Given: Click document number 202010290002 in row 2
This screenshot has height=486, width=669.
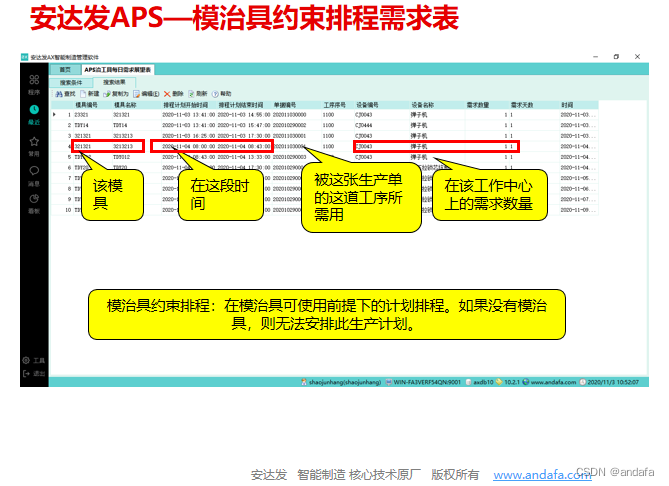Looking at the screenshot, I should (x=290, y=125).
